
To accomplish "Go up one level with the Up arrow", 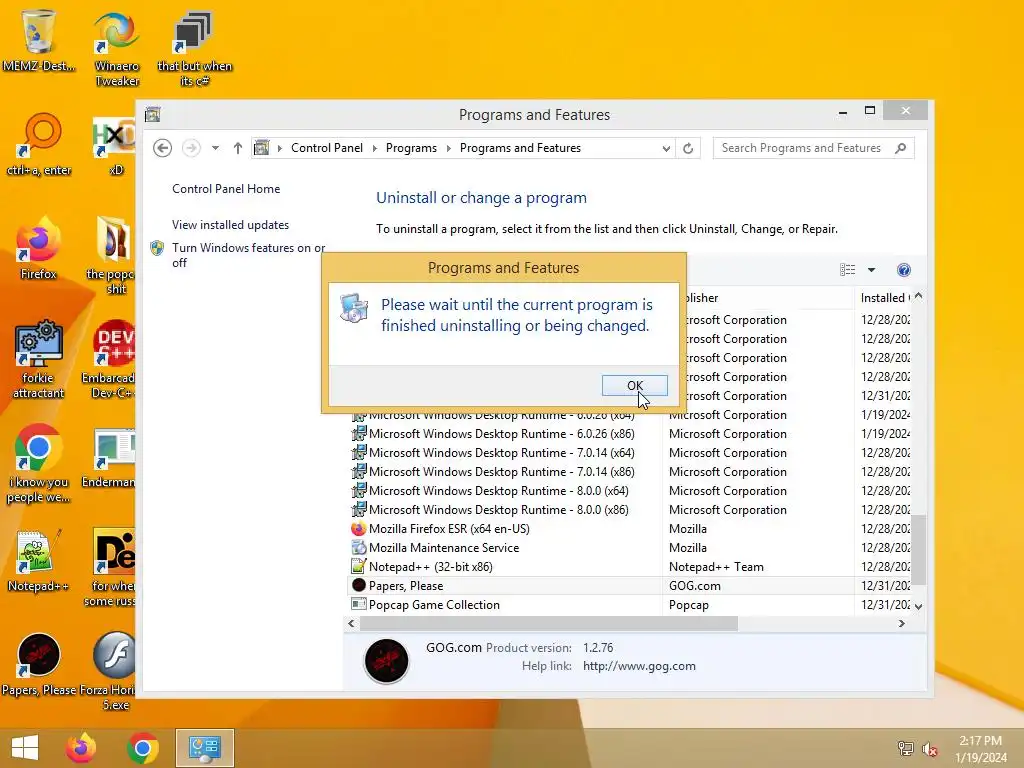I will 238,148.
